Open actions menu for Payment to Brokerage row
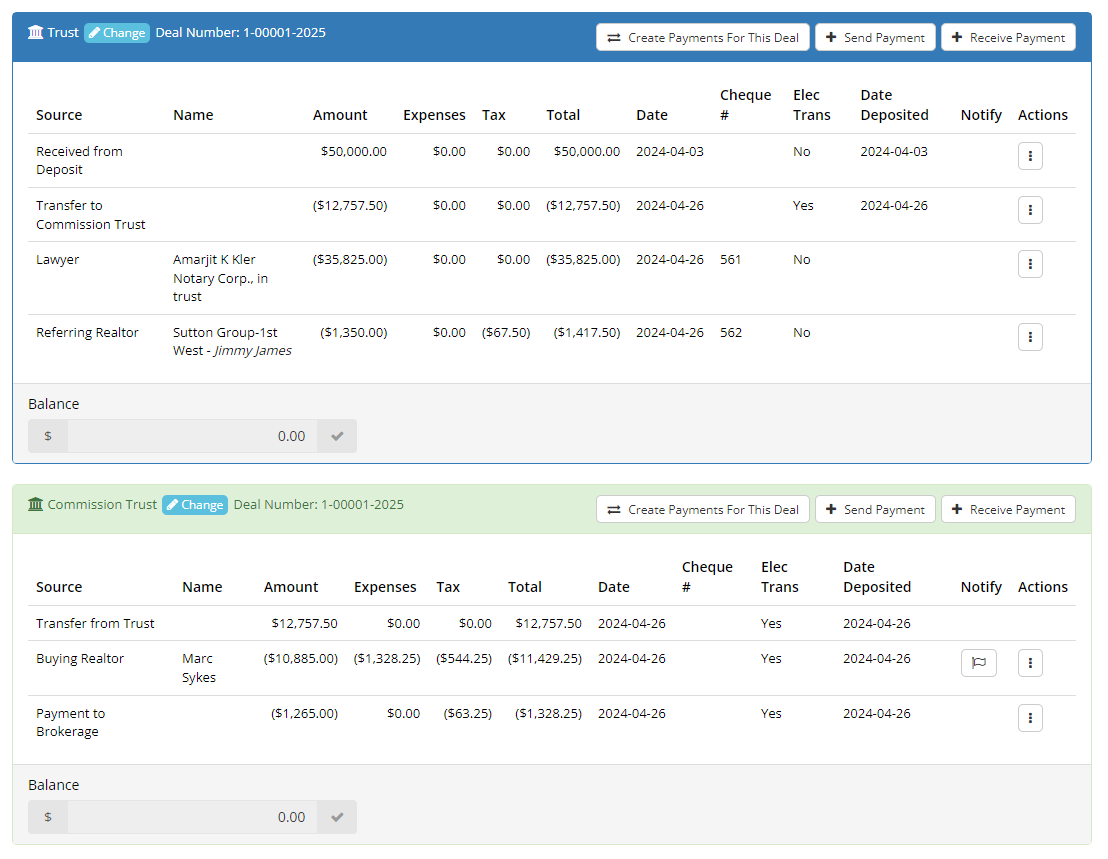1108x859 pixels. click(1030, 718)
